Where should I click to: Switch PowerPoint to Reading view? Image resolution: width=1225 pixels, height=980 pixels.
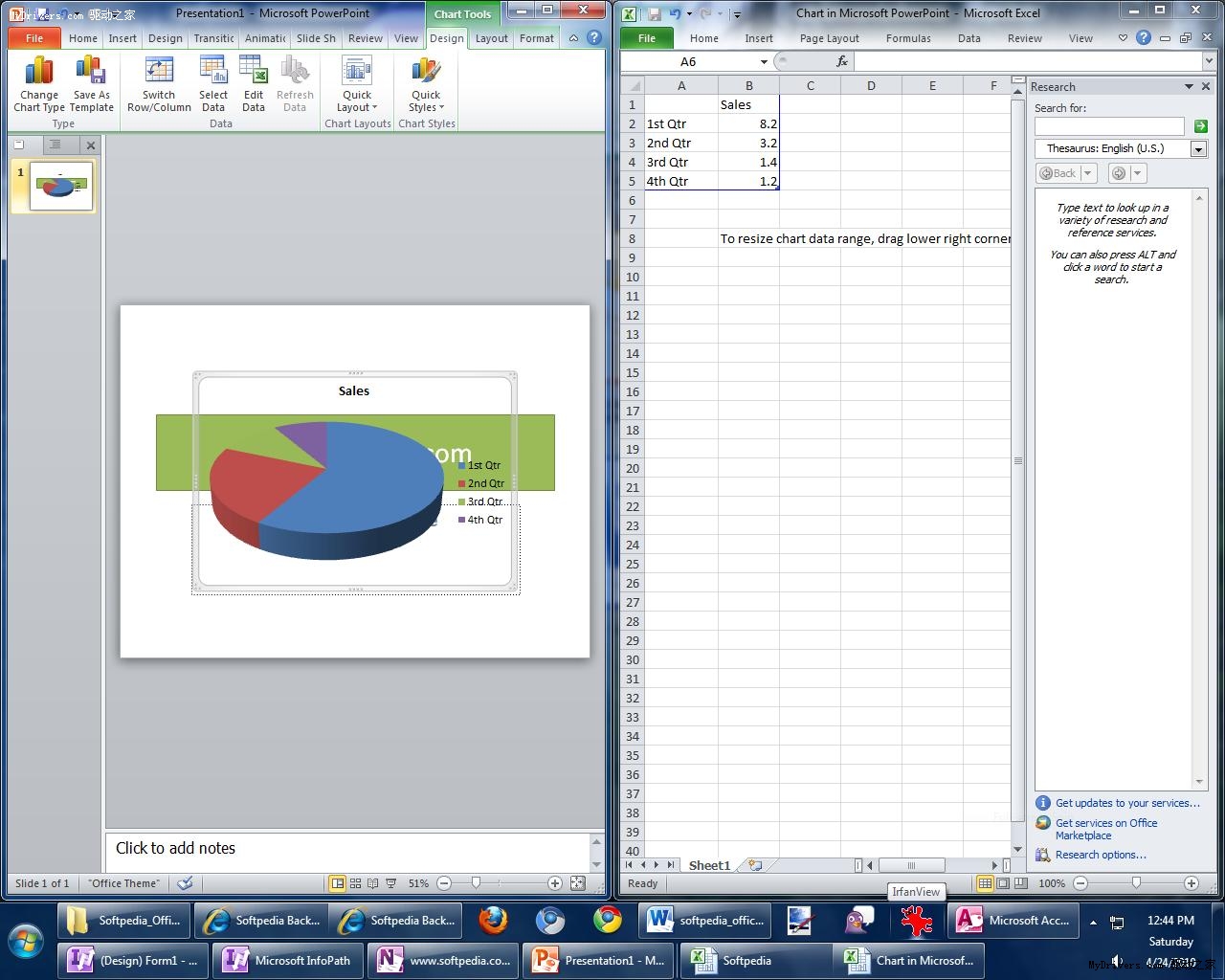click(x=372, y=883)
